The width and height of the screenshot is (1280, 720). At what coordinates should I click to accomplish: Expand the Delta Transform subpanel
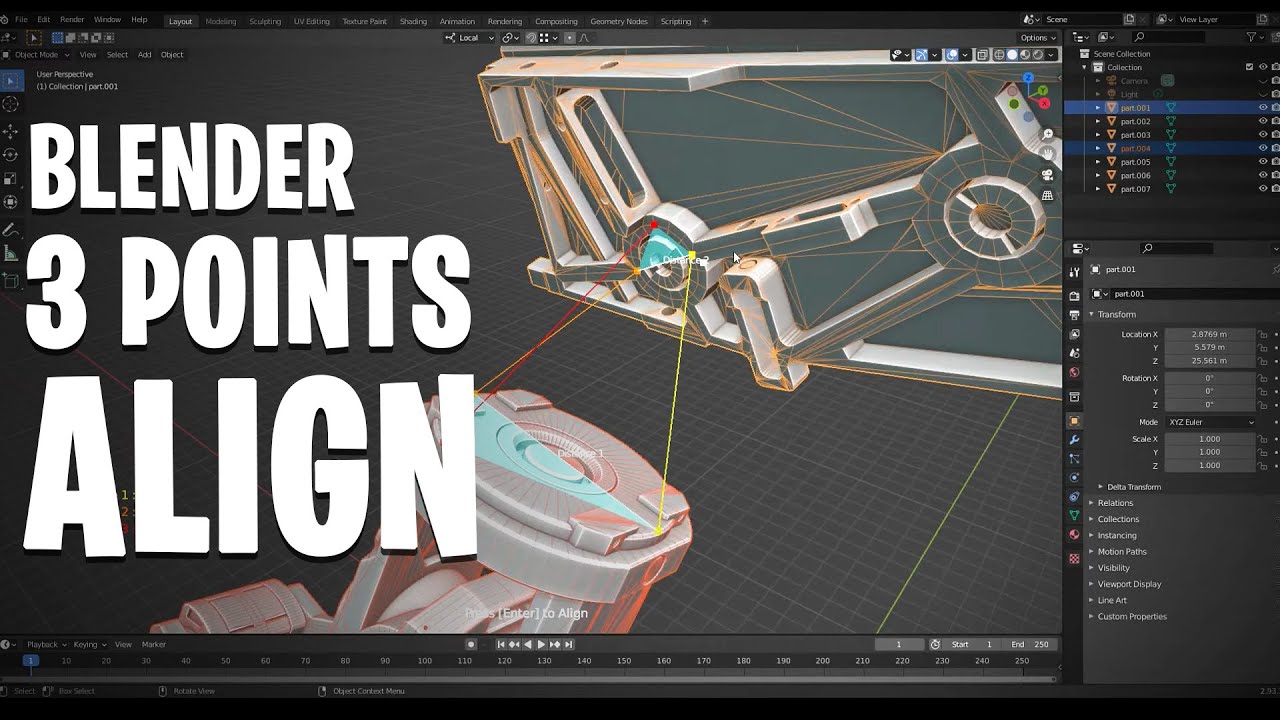click(1101, 487)
